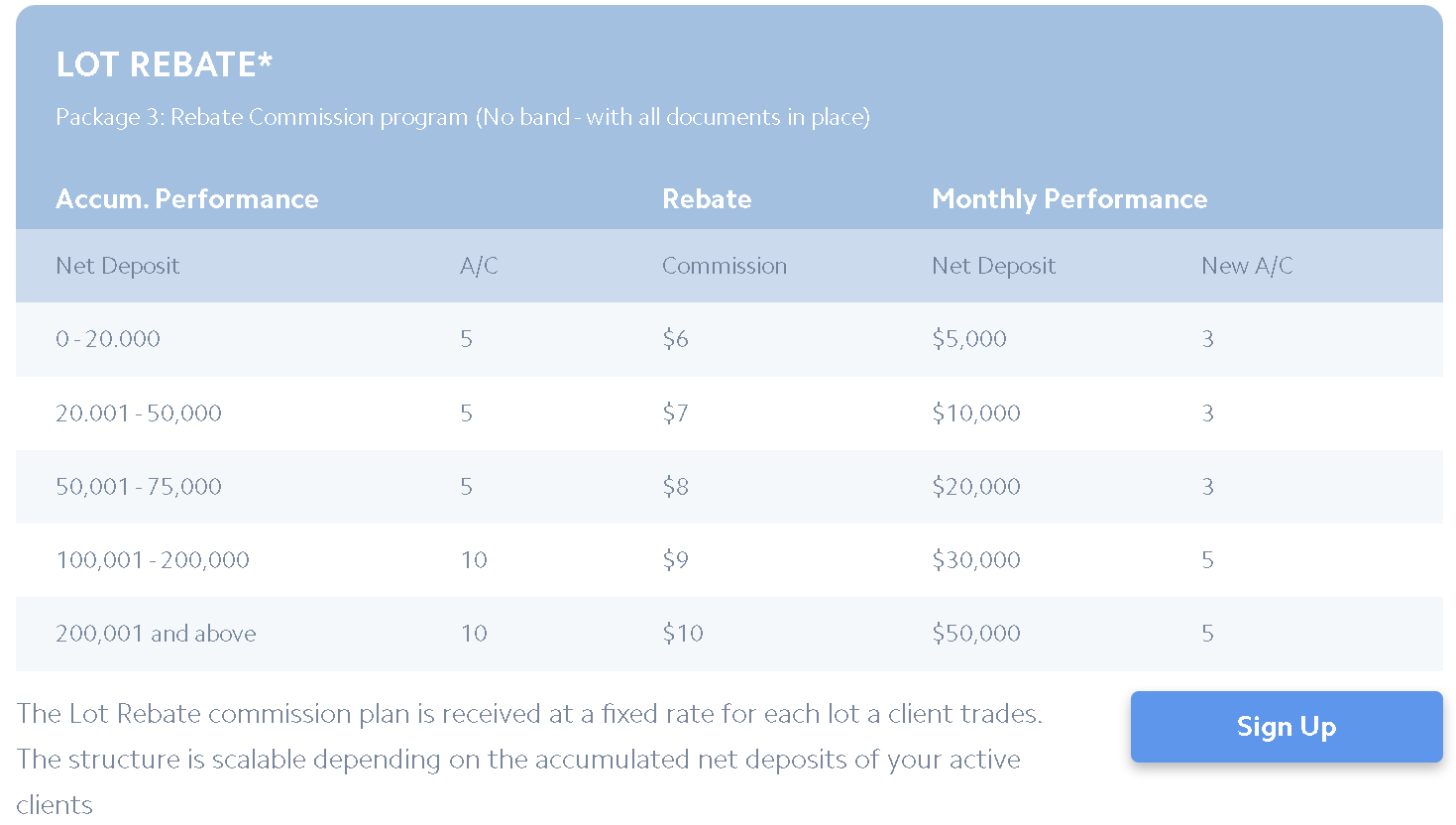
Task: Click the LOT REBATE* heading
Action: 164,65
